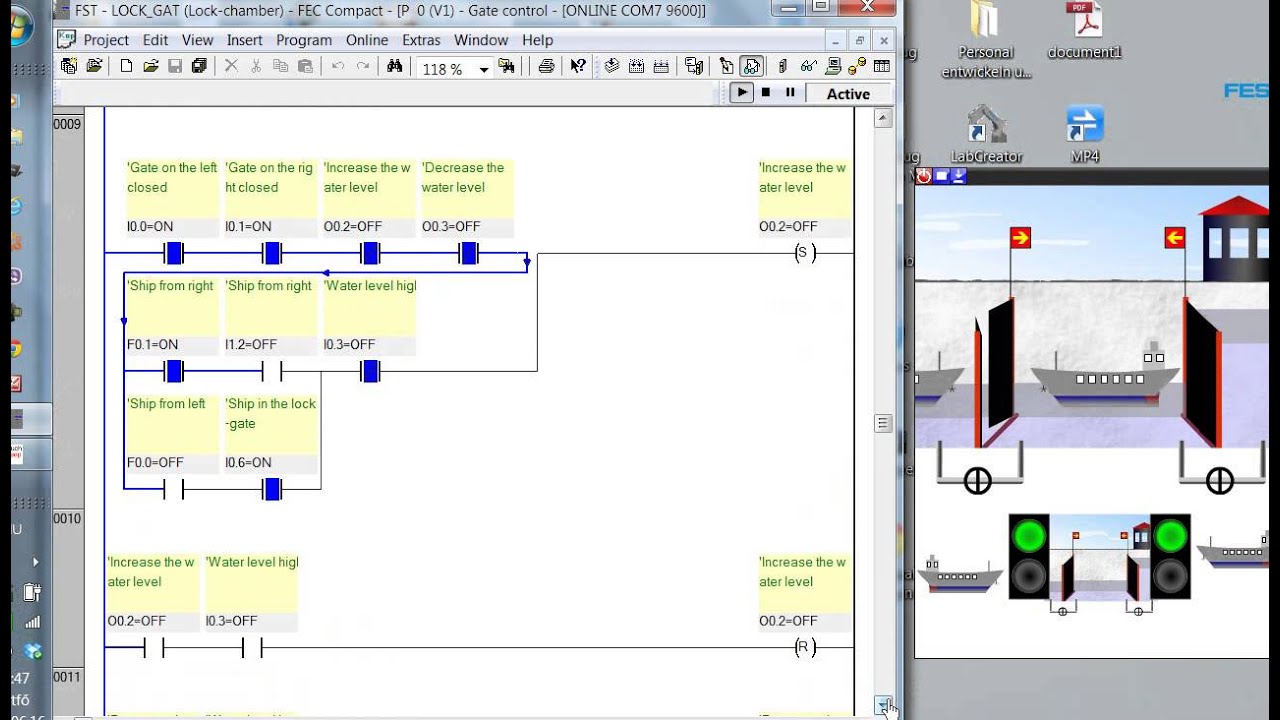Click the right valve symbol under the lock
Screen dimensions: 1280x720
click(x=1220, y=481)
